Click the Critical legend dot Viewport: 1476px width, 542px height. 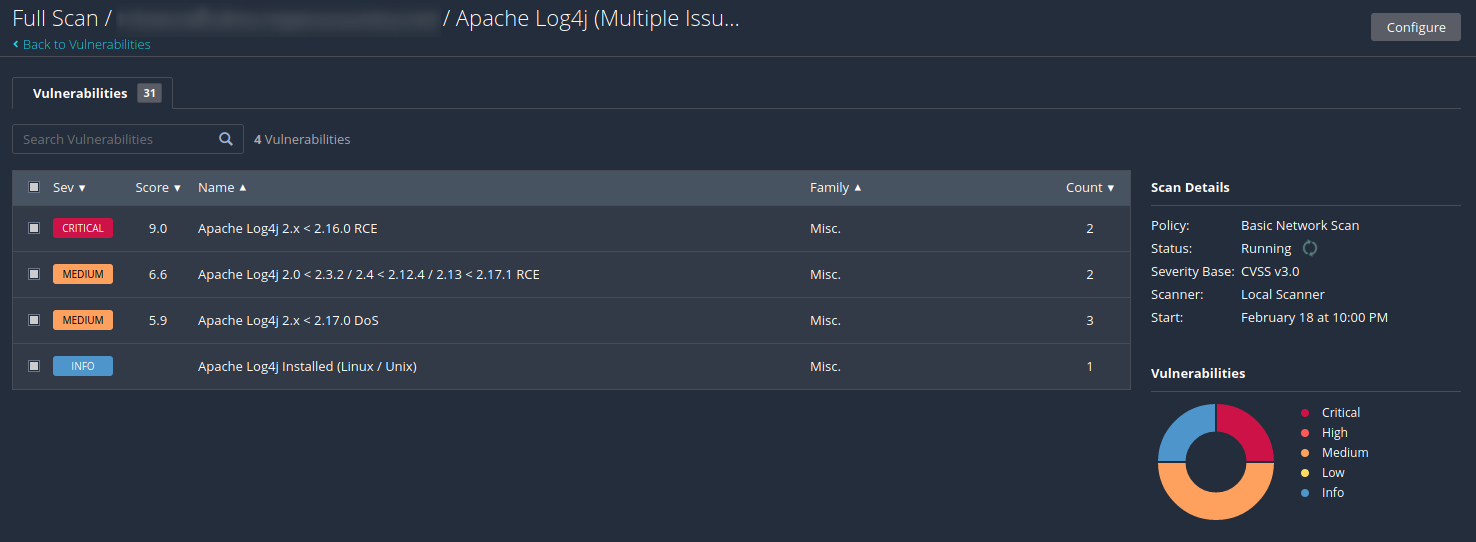pyautogui.click(x=1305, y=413)
